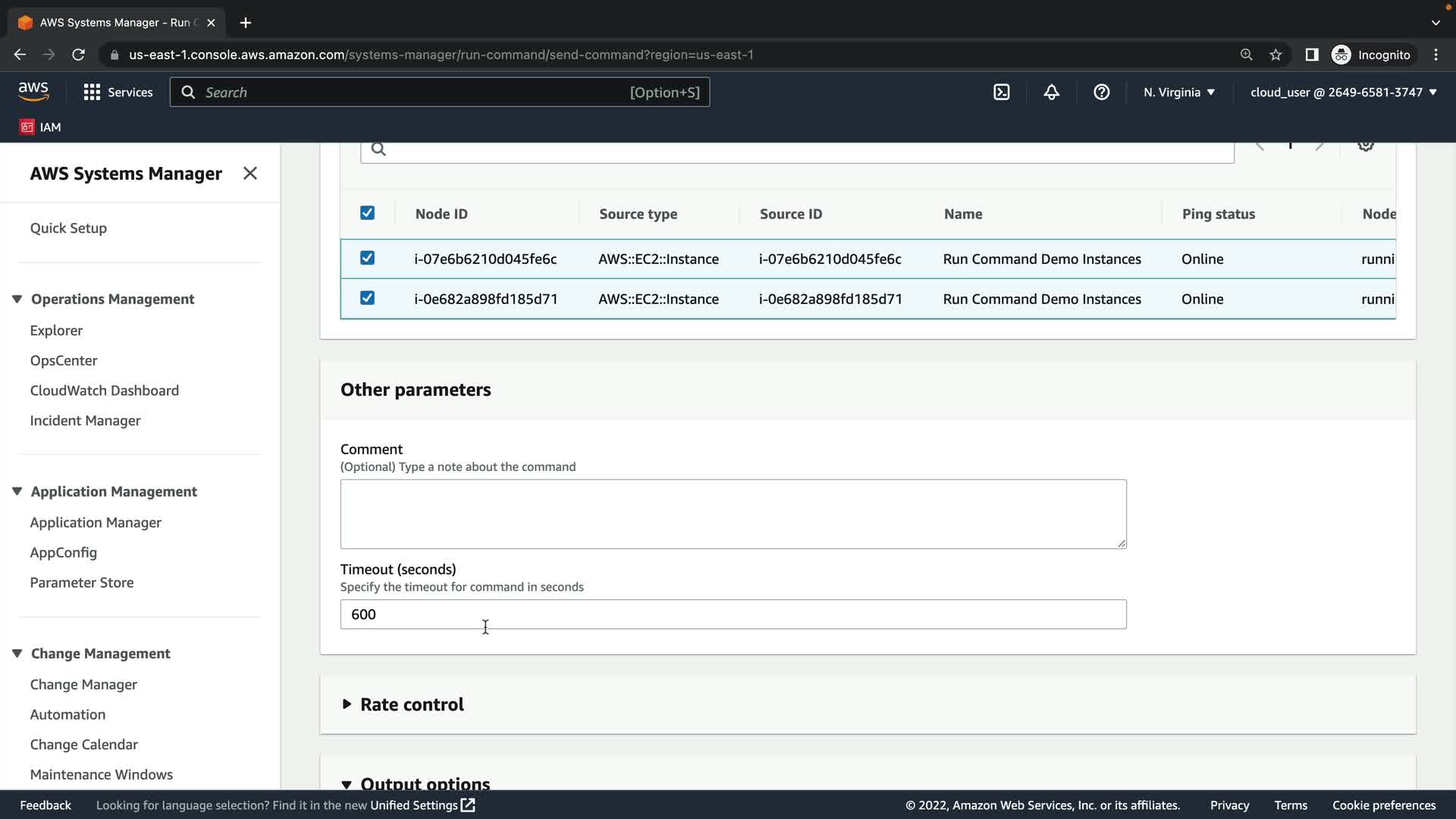Image resolution: width=1456 pixels, height=819 pixels.
Task: Open the notifications bell
Action: [x=1051, y=92]
